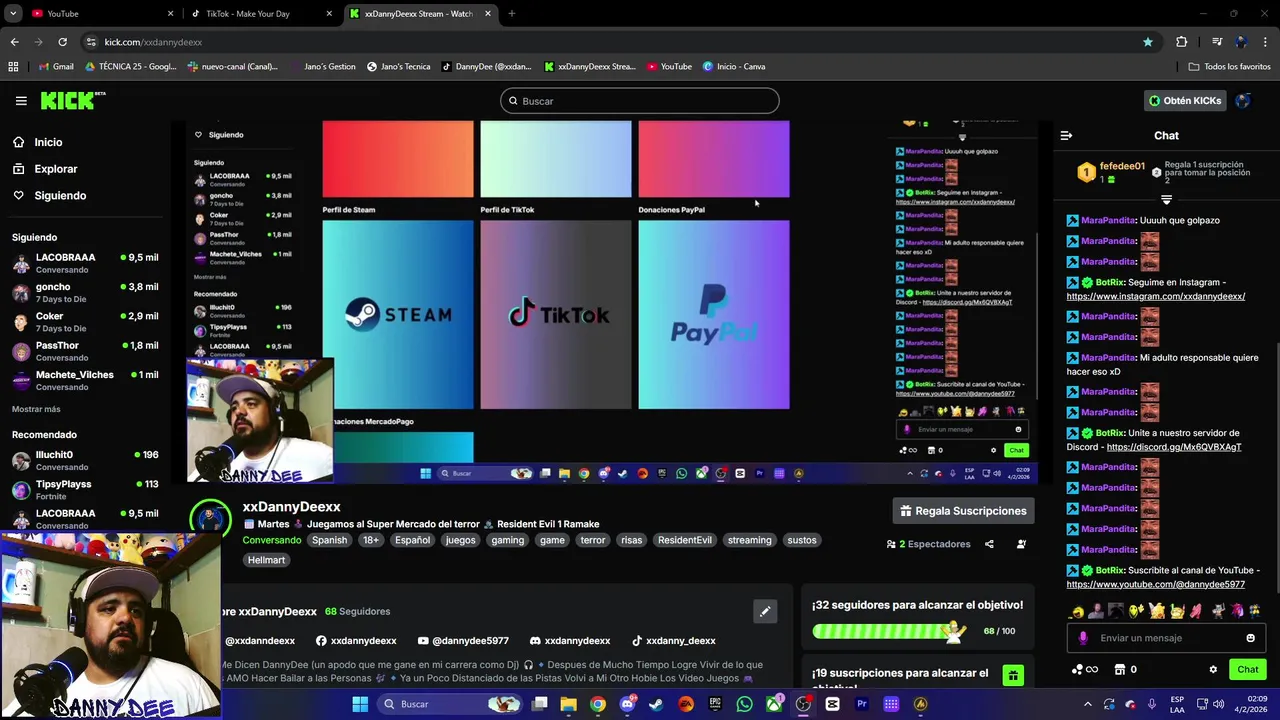Viewport: 1280px width, 720px height.
Task: Open Jano's Gestion bookmark
Action: (x=322, y=66)
